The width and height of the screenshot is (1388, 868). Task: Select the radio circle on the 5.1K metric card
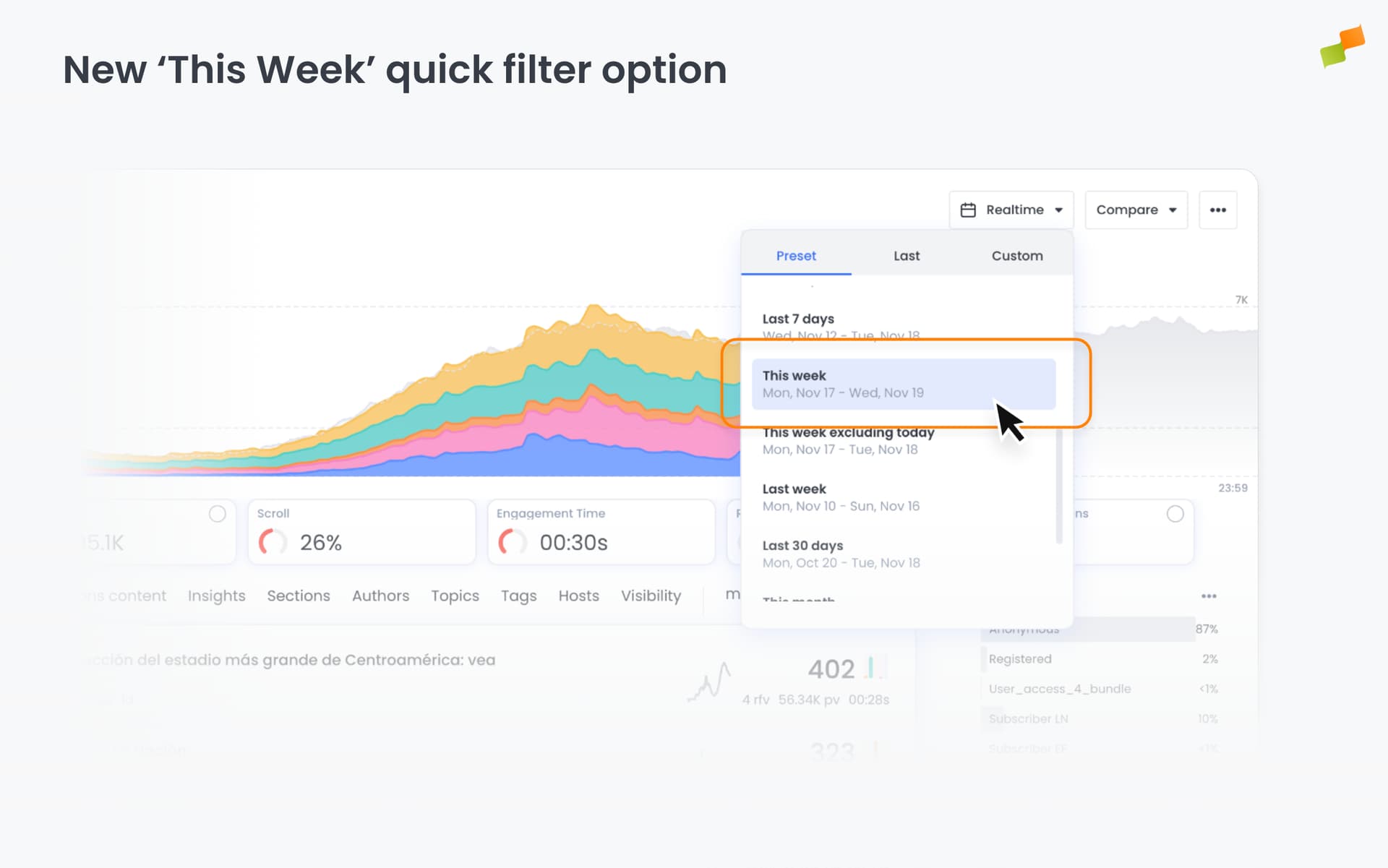[x=218, y=514]
